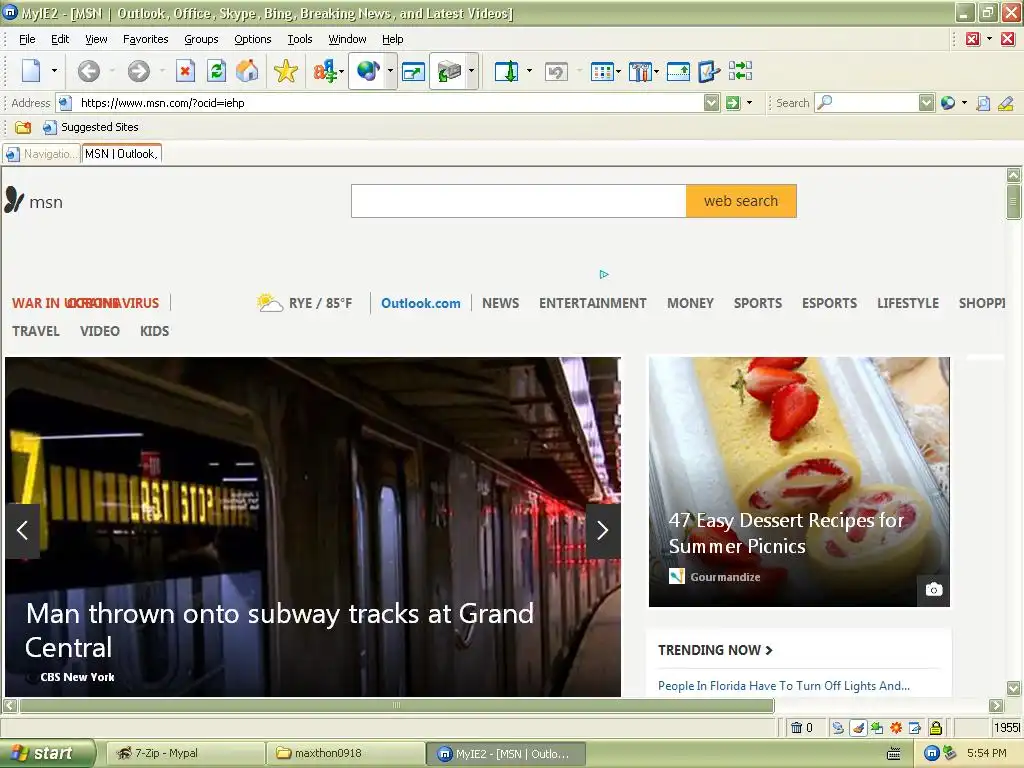Image resolution: width=1024 pixels, height=768 pixels.
Task: Open Favorites with the yellow star icon
Action: (x=285, y=71)
